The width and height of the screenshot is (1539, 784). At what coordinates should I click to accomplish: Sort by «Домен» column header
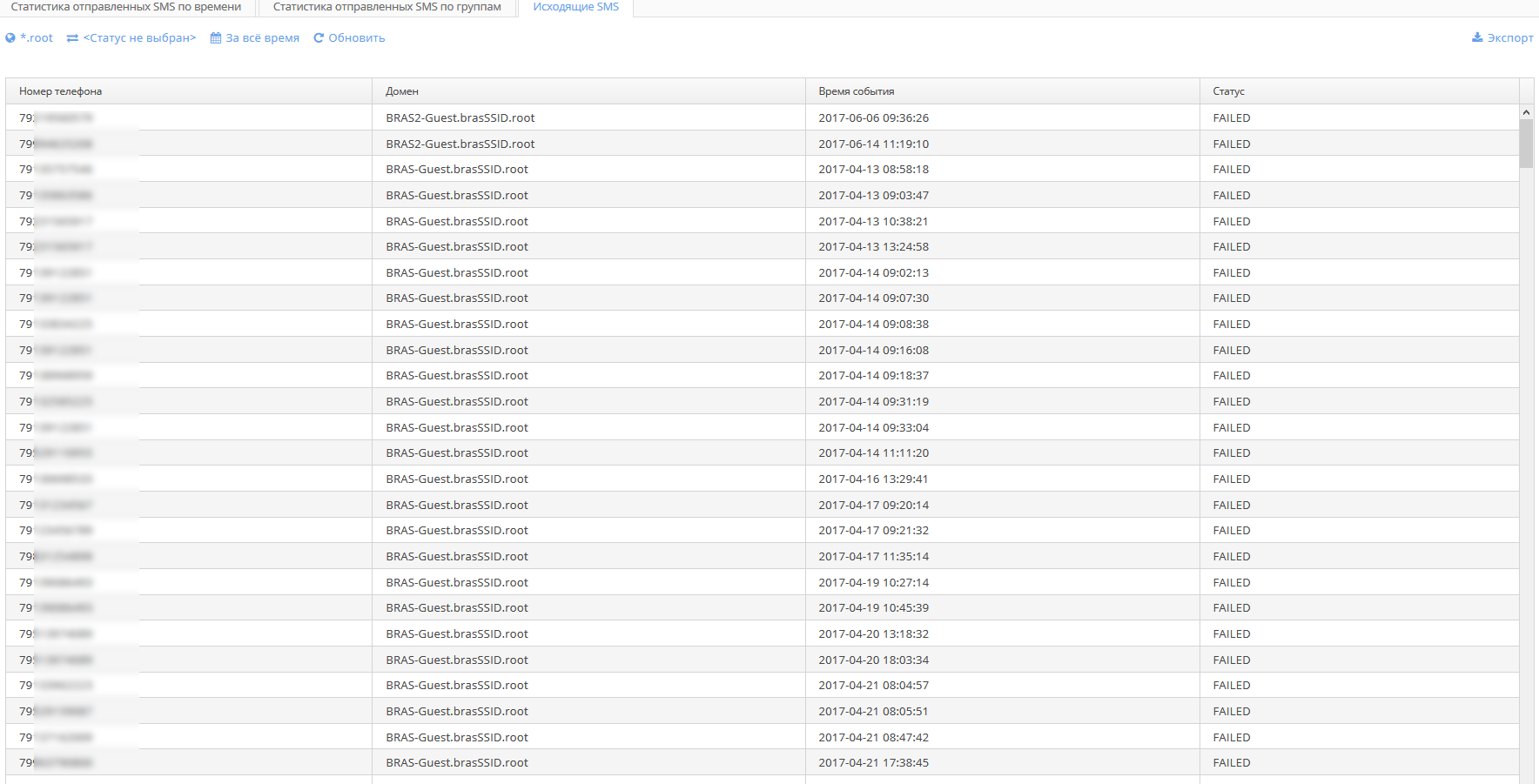pos(402,91)
